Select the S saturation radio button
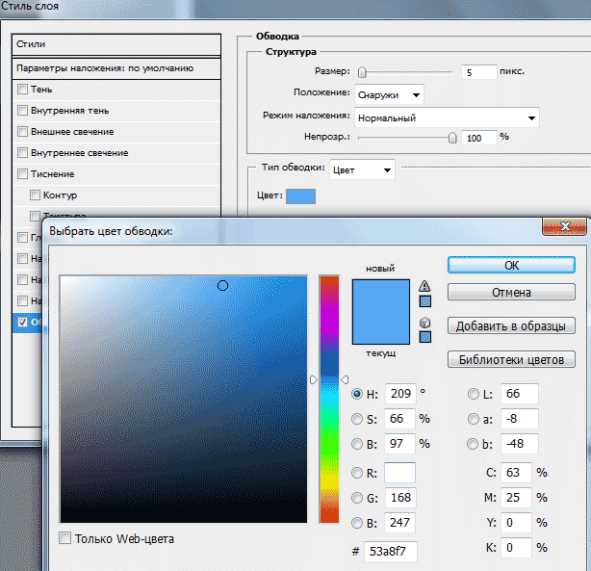This screenshot has height=571, width=591. [357, 419]
